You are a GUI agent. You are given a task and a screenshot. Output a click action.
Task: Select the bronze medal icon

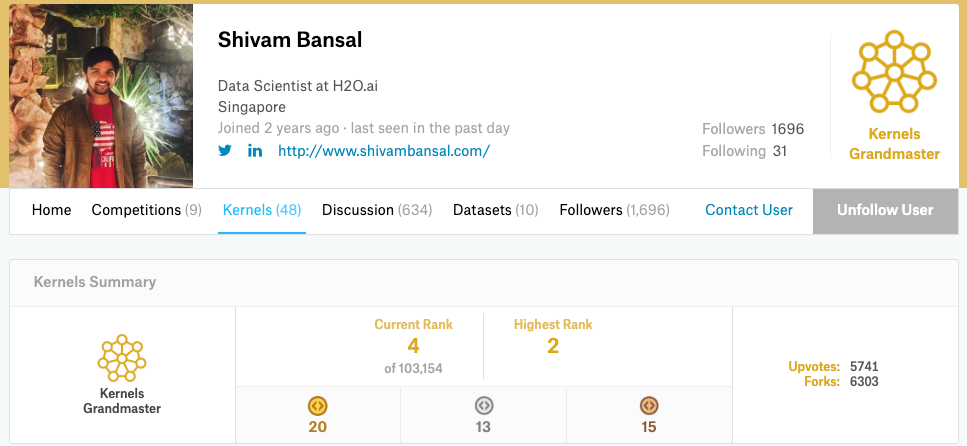coord(649,406)
